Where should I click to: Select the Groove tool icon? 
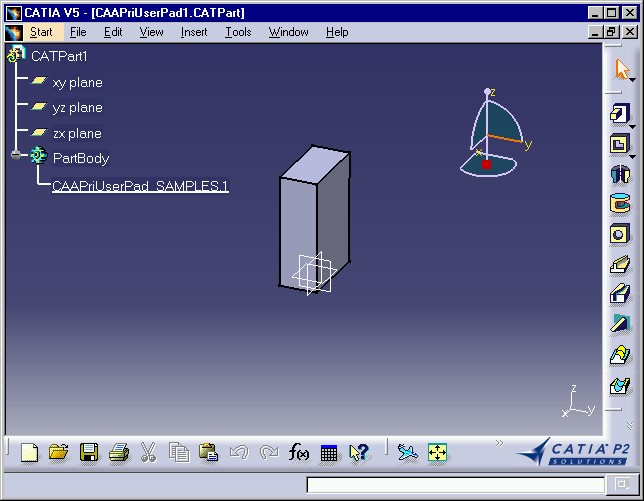[620, 204]
